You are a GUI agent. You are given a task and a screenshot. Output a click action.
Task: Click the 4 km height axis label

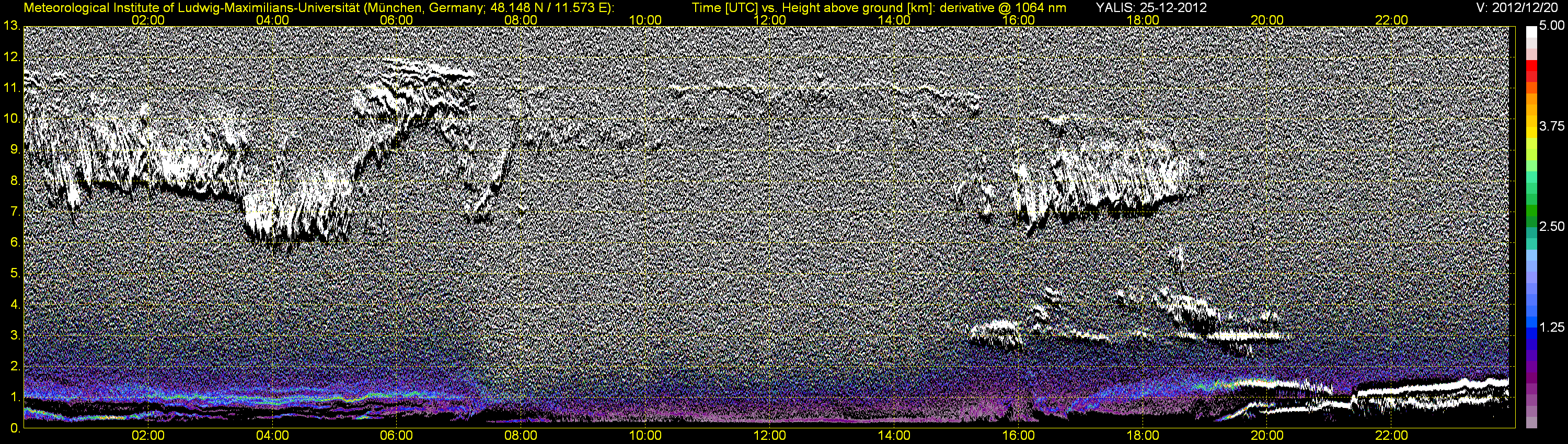(15, 305)
